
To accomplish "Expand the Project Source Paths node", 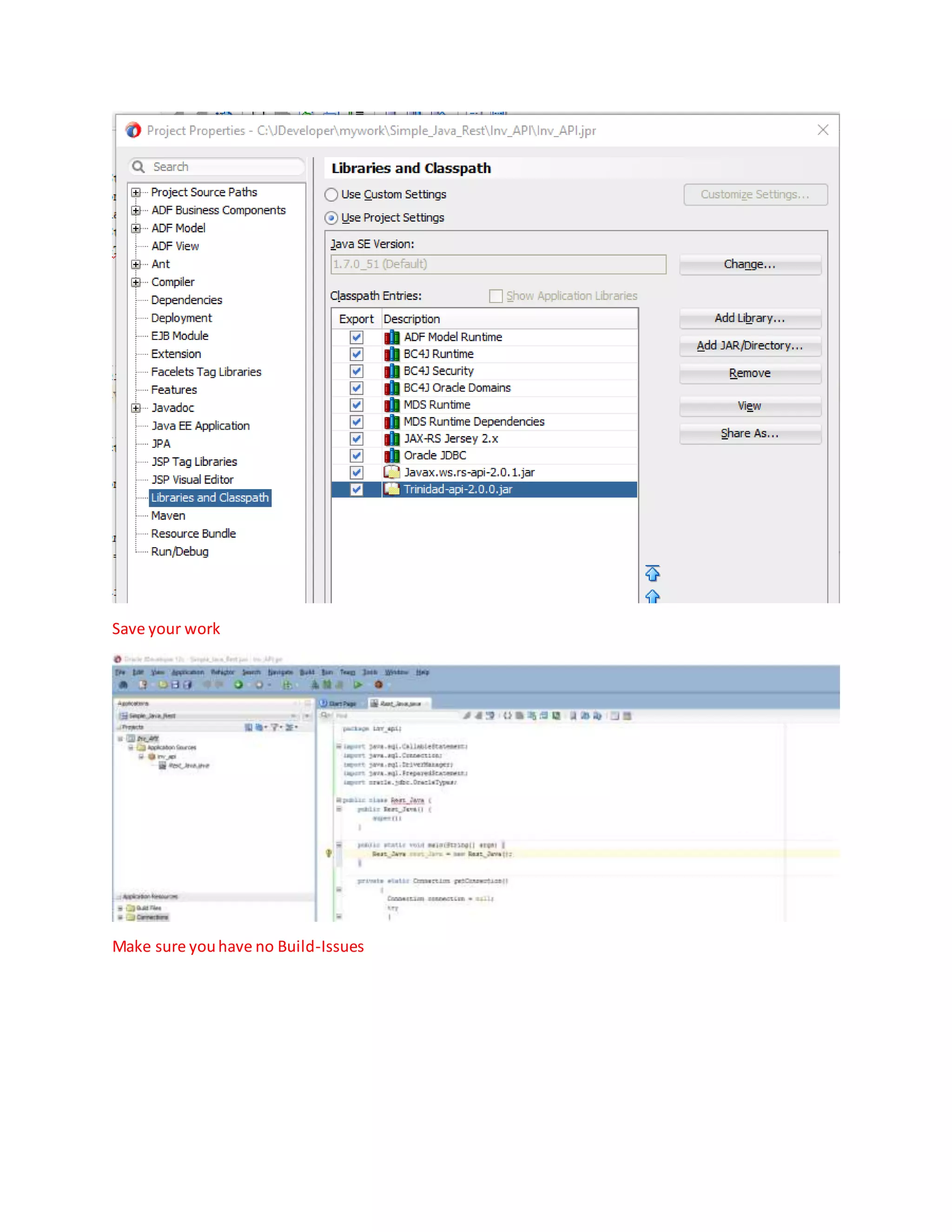I will pyautogui.click(x=136, y=192).
